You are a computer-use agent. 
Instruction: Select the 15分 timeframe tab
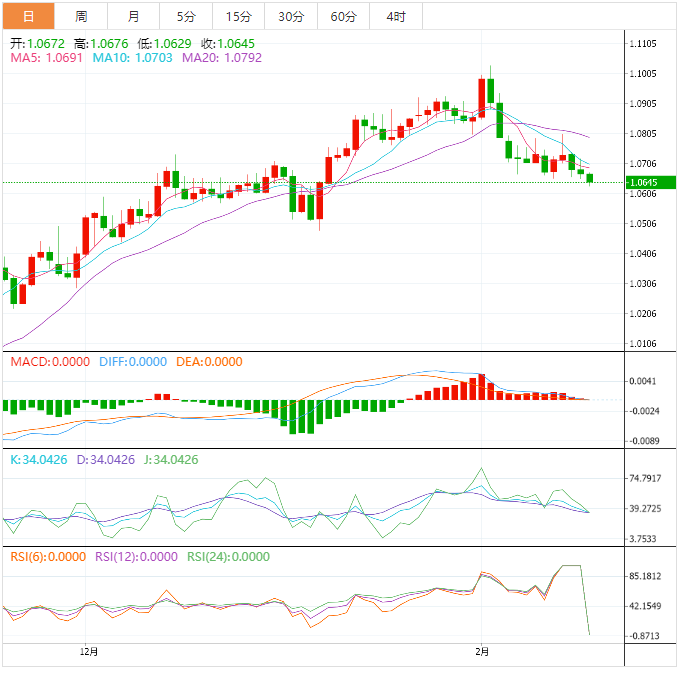[239, 16]
